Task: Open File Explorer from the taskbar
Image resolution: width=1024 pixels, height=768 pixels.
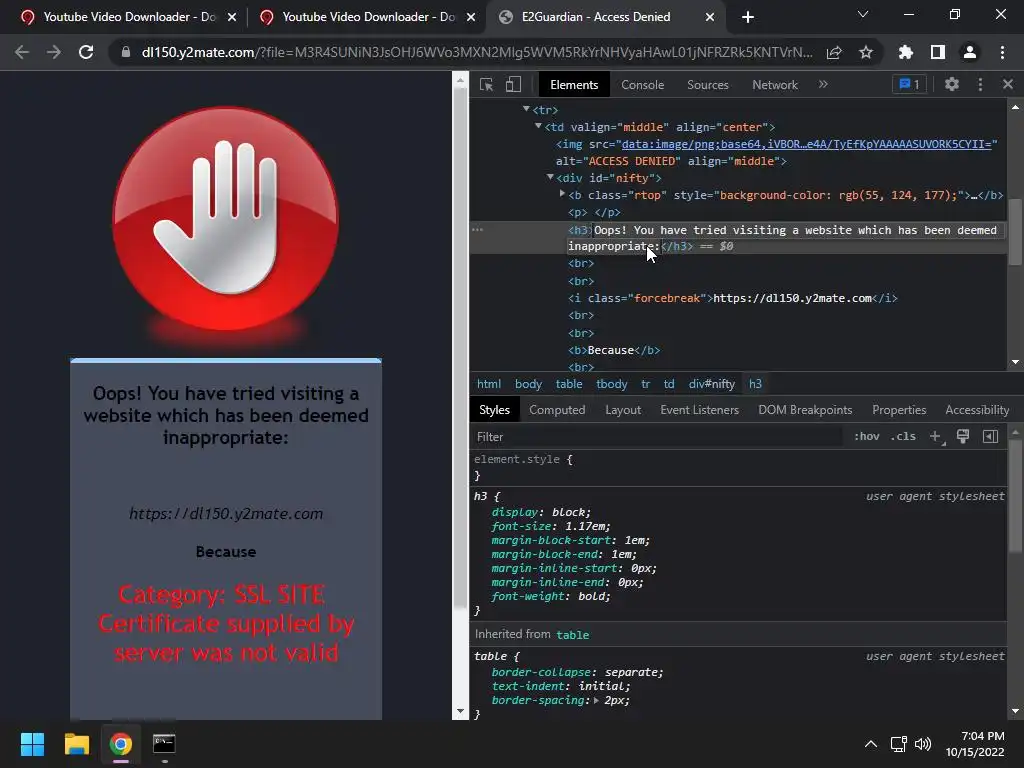Action: tap(76, 744)
